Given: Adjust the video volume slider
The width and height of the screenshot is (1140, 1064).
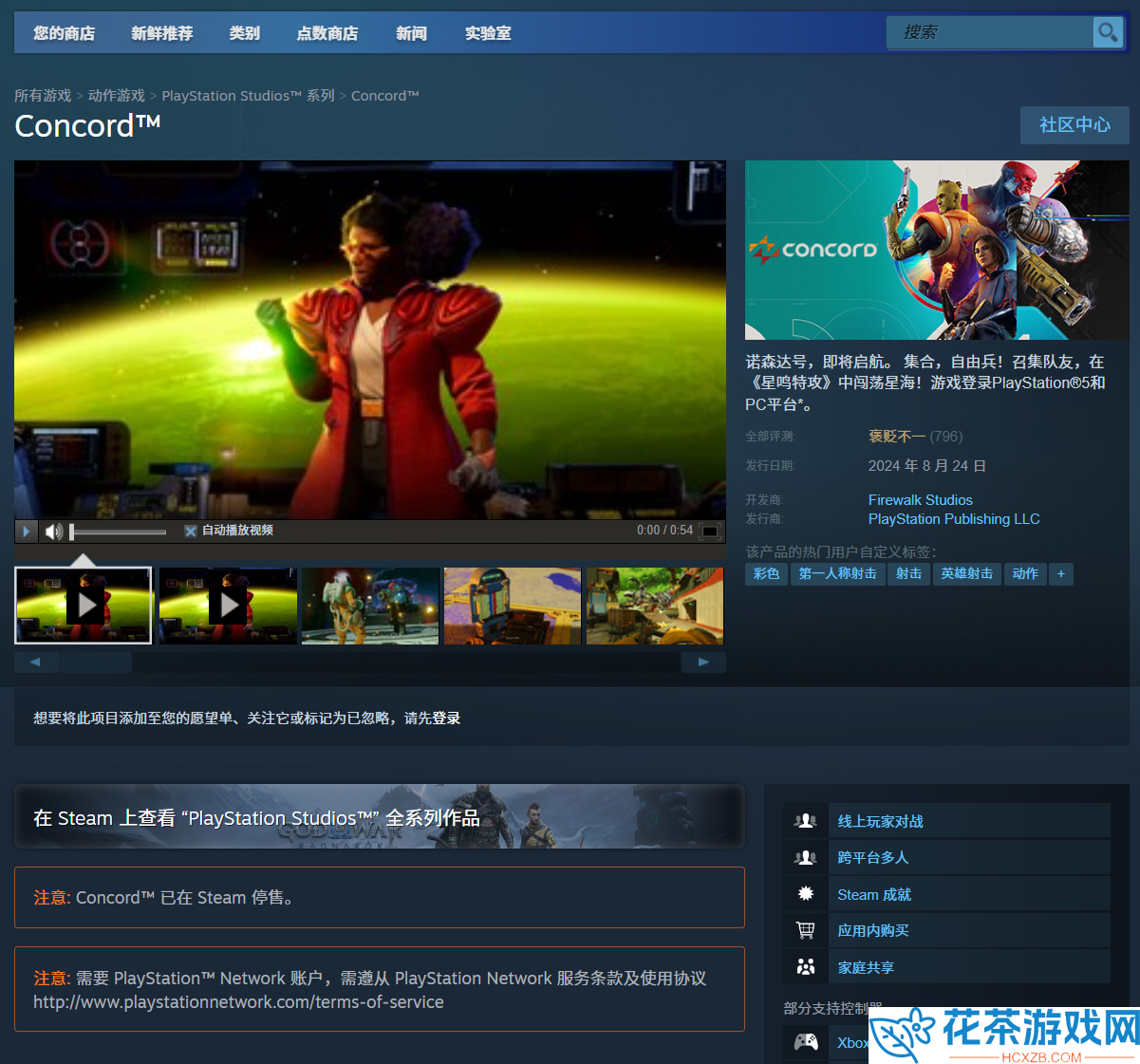Looking at the screenshot, I should (119, 532).
